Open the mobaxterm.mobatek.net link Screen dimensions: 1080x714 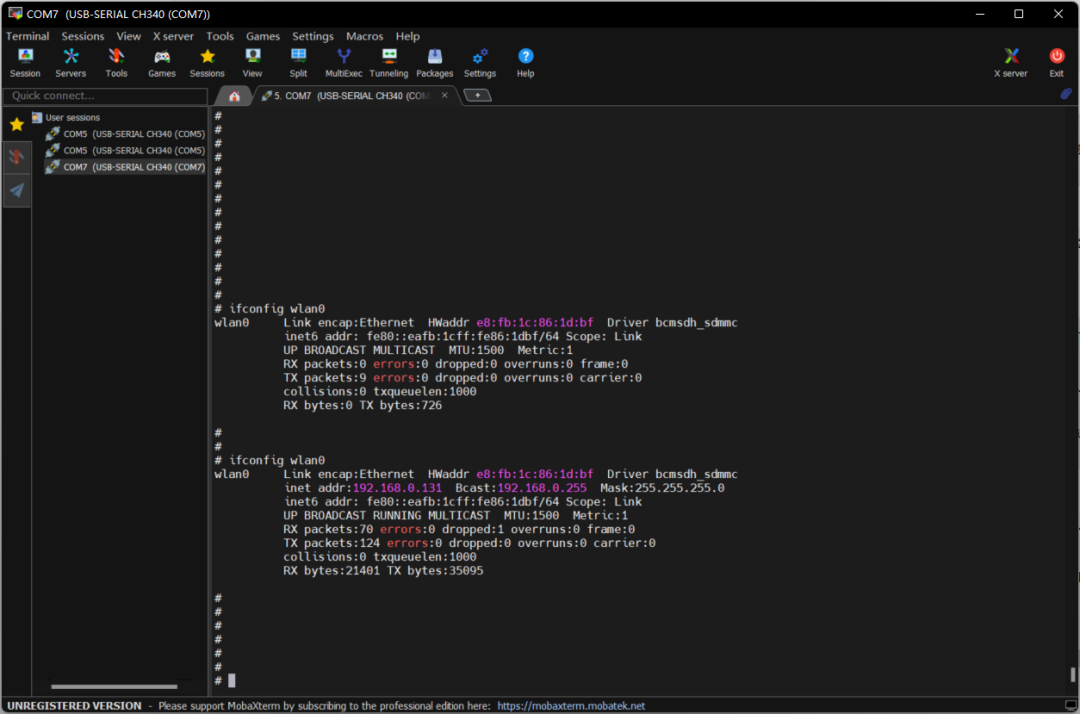coord(571,706)
